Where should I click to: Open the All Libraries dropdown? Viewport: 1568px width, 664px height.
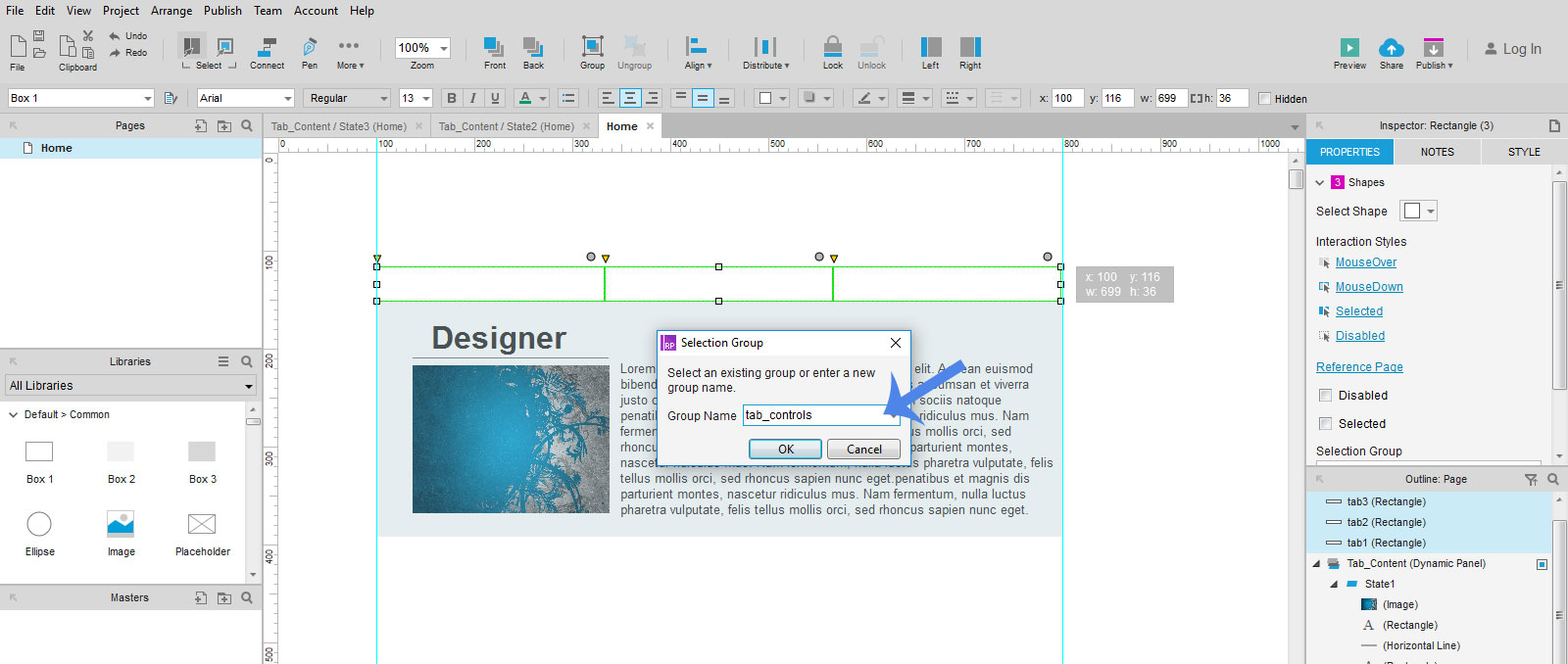coord(130,386)
